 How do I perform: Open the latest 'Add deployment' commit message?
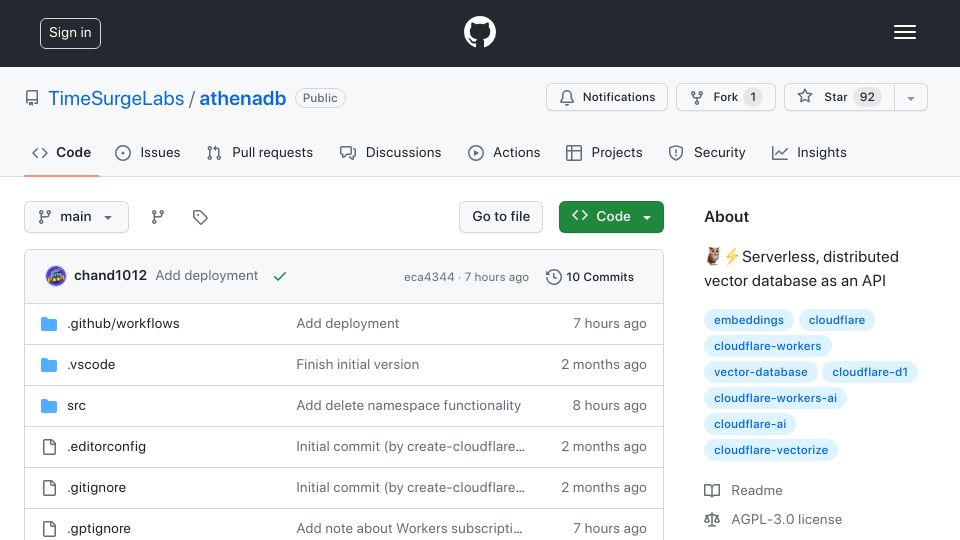point(207,276)
